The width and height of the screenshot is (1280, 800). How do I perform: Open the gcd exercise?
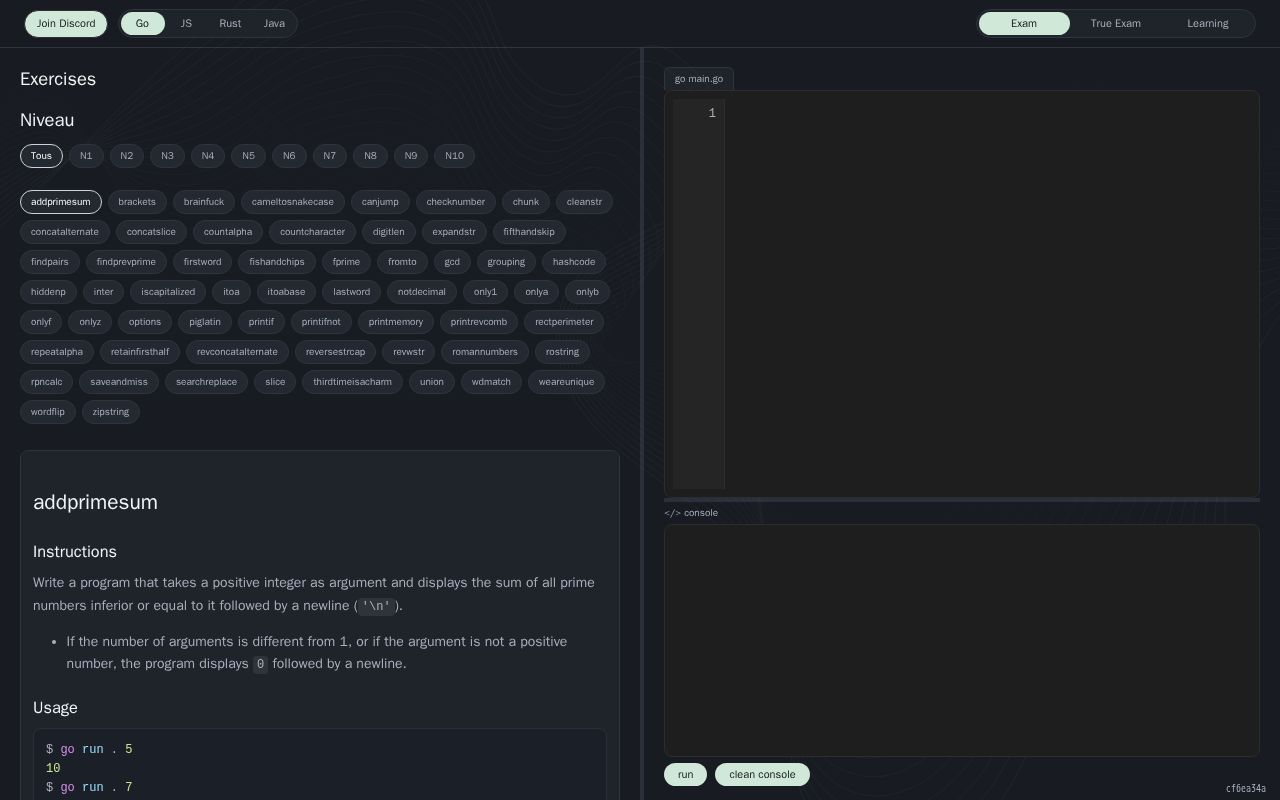point(452,262)
